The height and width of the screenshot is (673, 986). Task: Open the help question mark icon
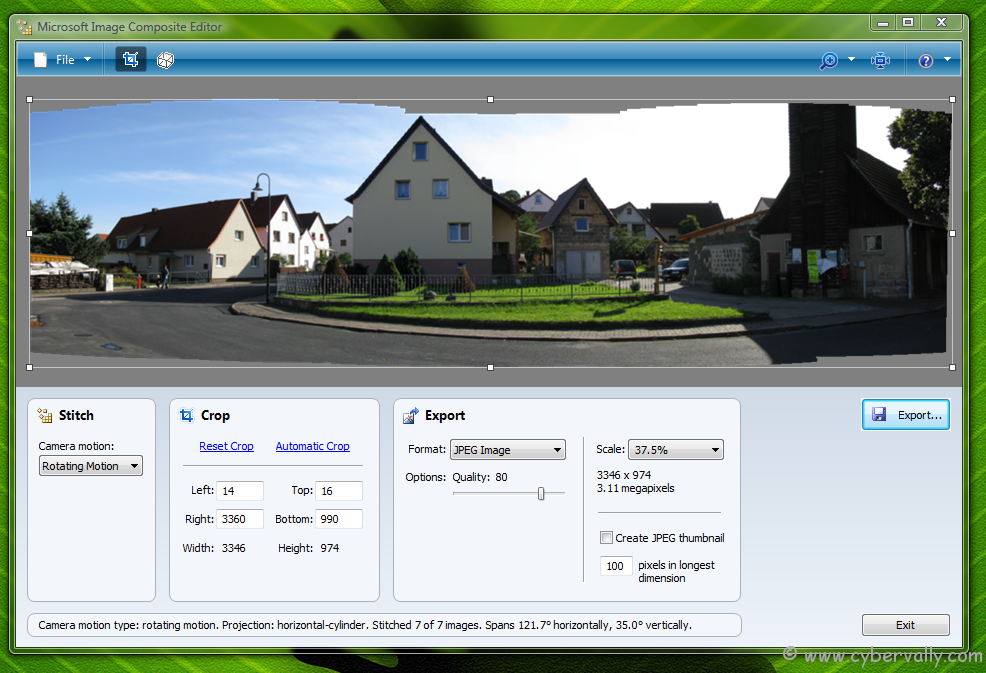[926, 60]
